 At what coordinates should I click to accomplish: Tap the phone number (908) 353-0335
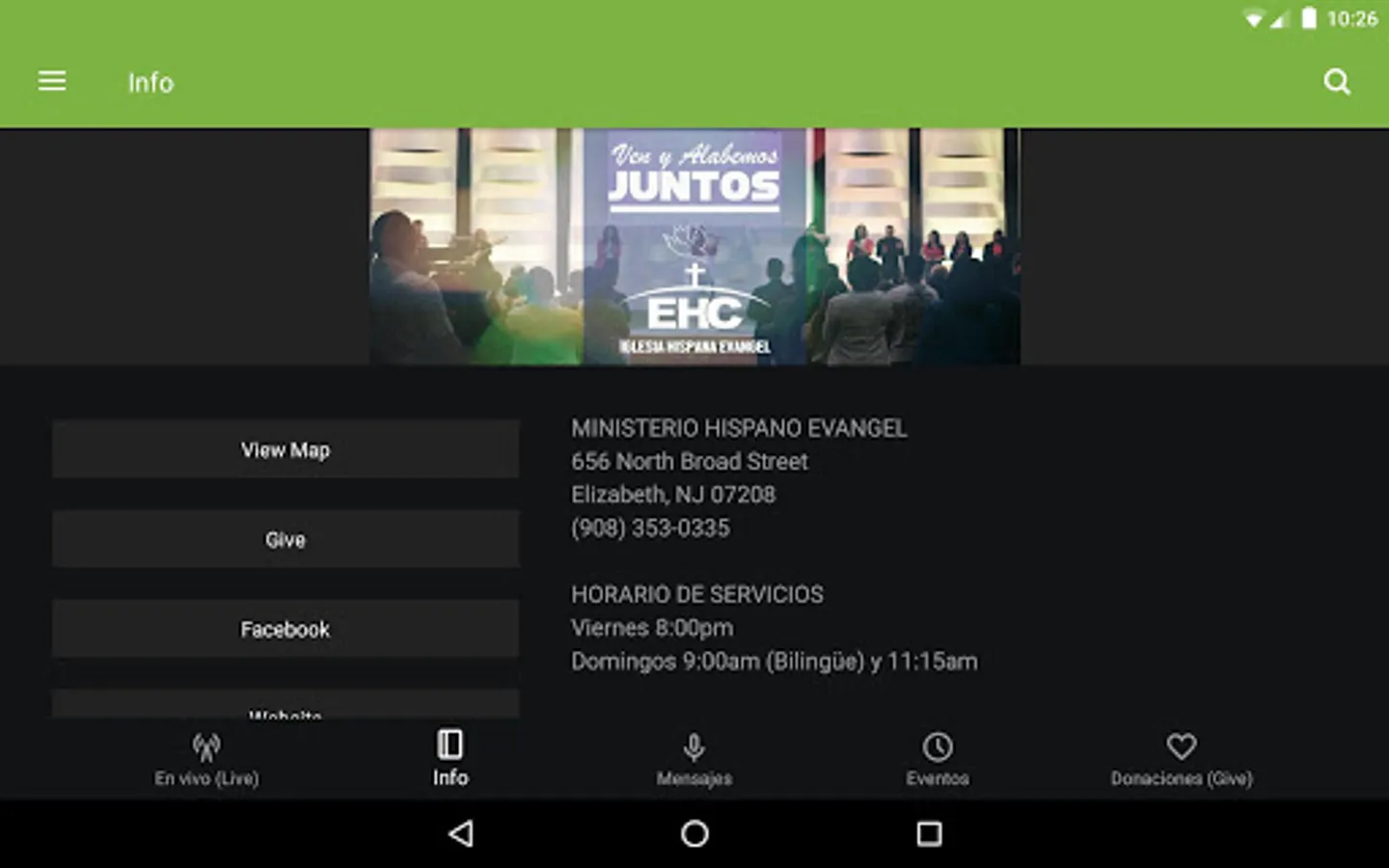(x=650, y=529)
